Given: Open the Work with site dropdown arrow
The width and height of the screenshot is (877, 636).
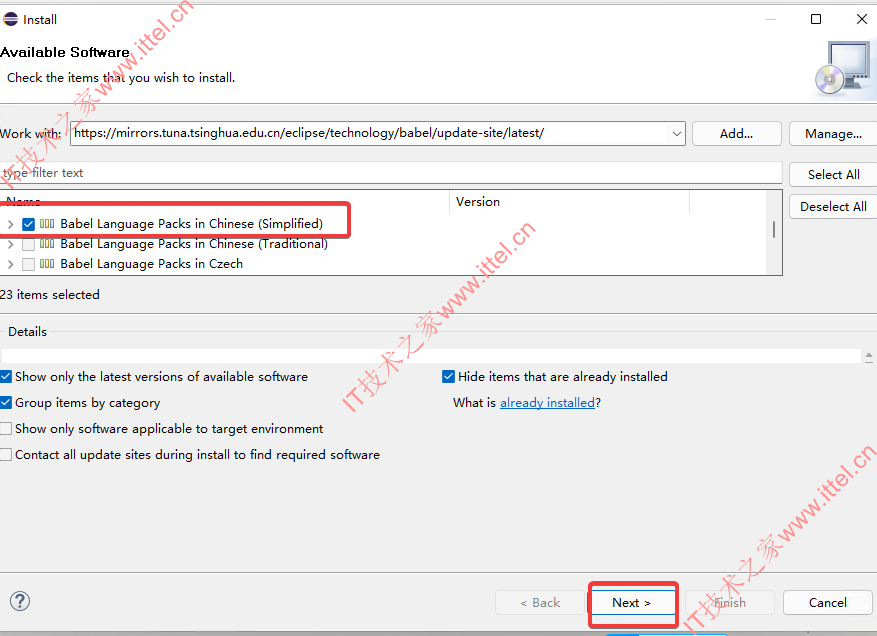Looking at the screenshot, I should coord(676,134).
